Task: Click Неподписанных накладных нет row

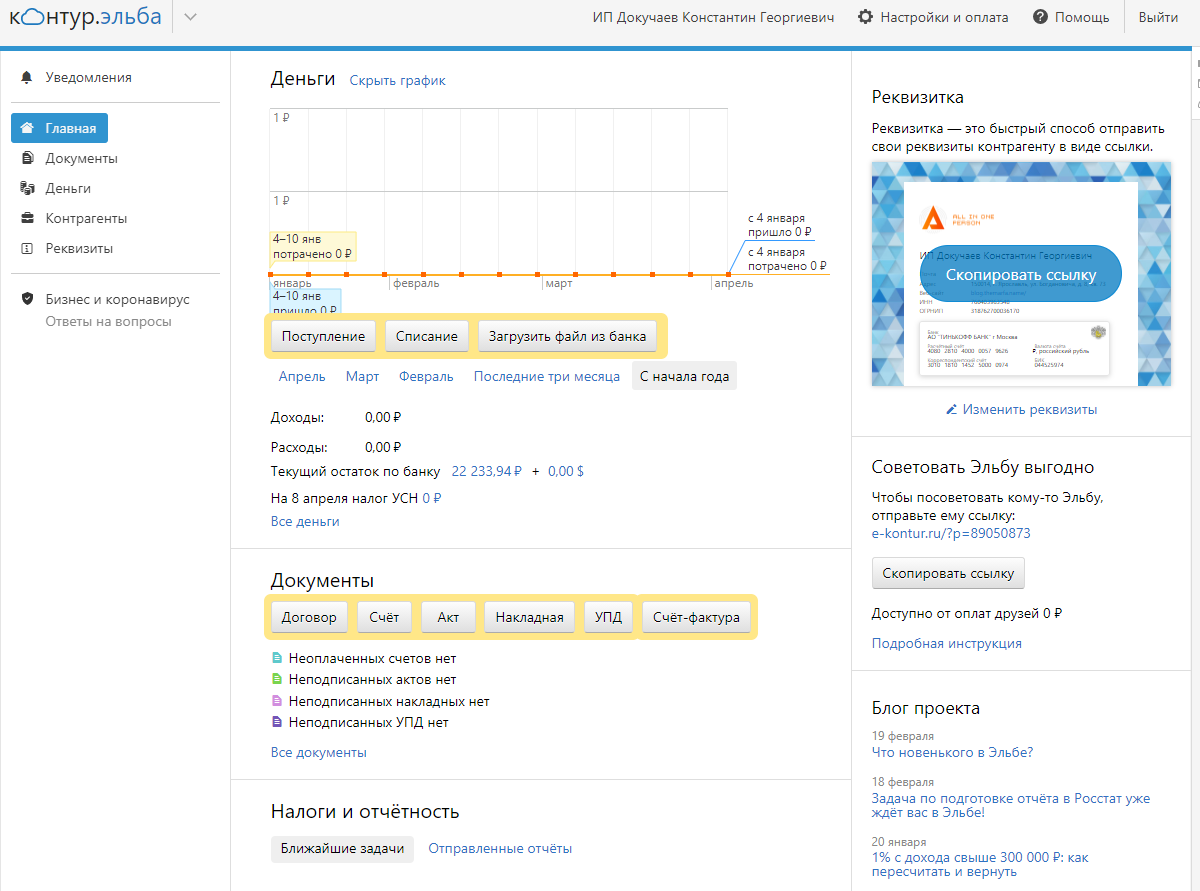Action: (380, 701)
